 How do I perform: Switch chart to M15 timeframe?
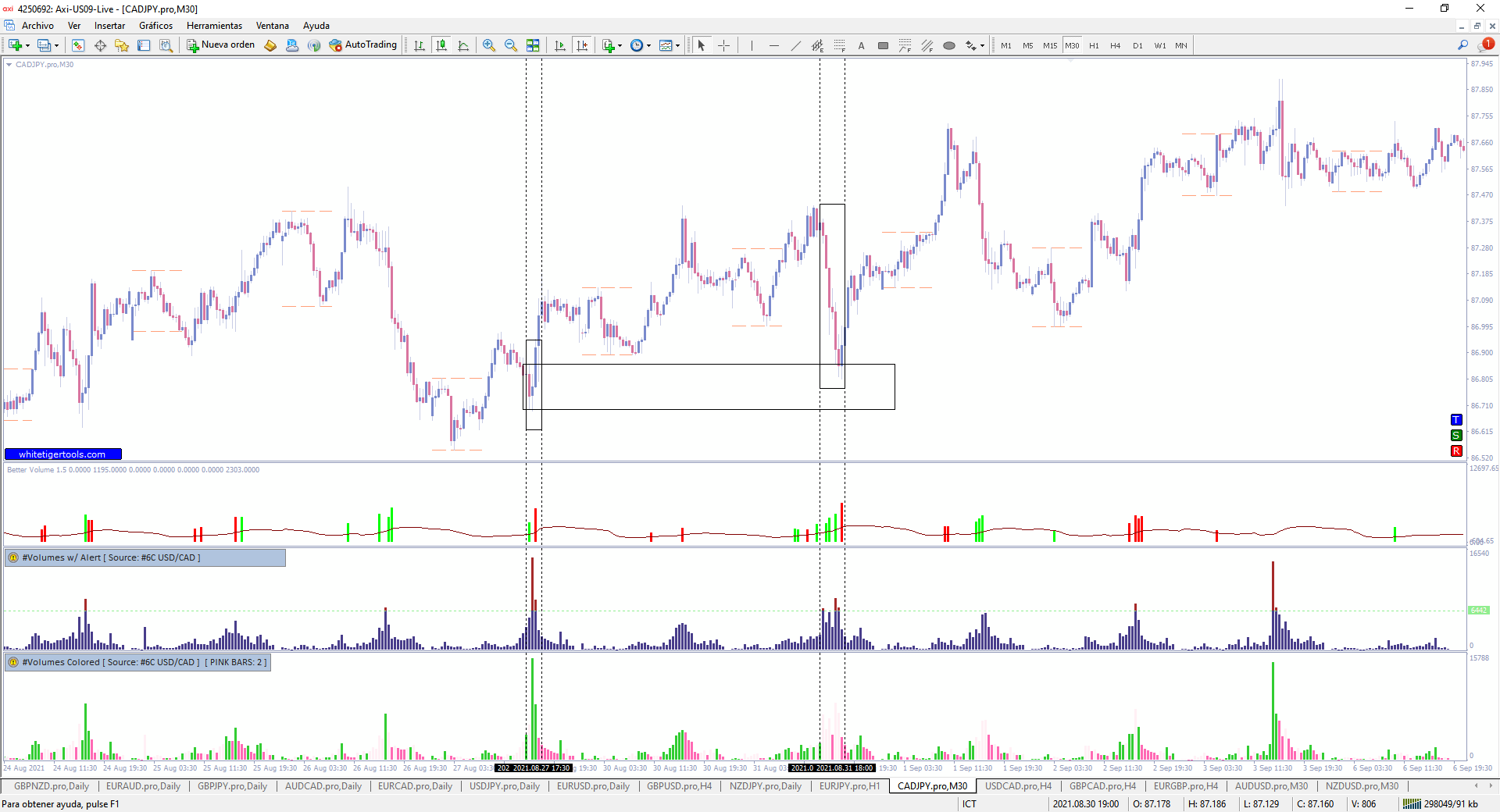click(x=1050, y=45)
